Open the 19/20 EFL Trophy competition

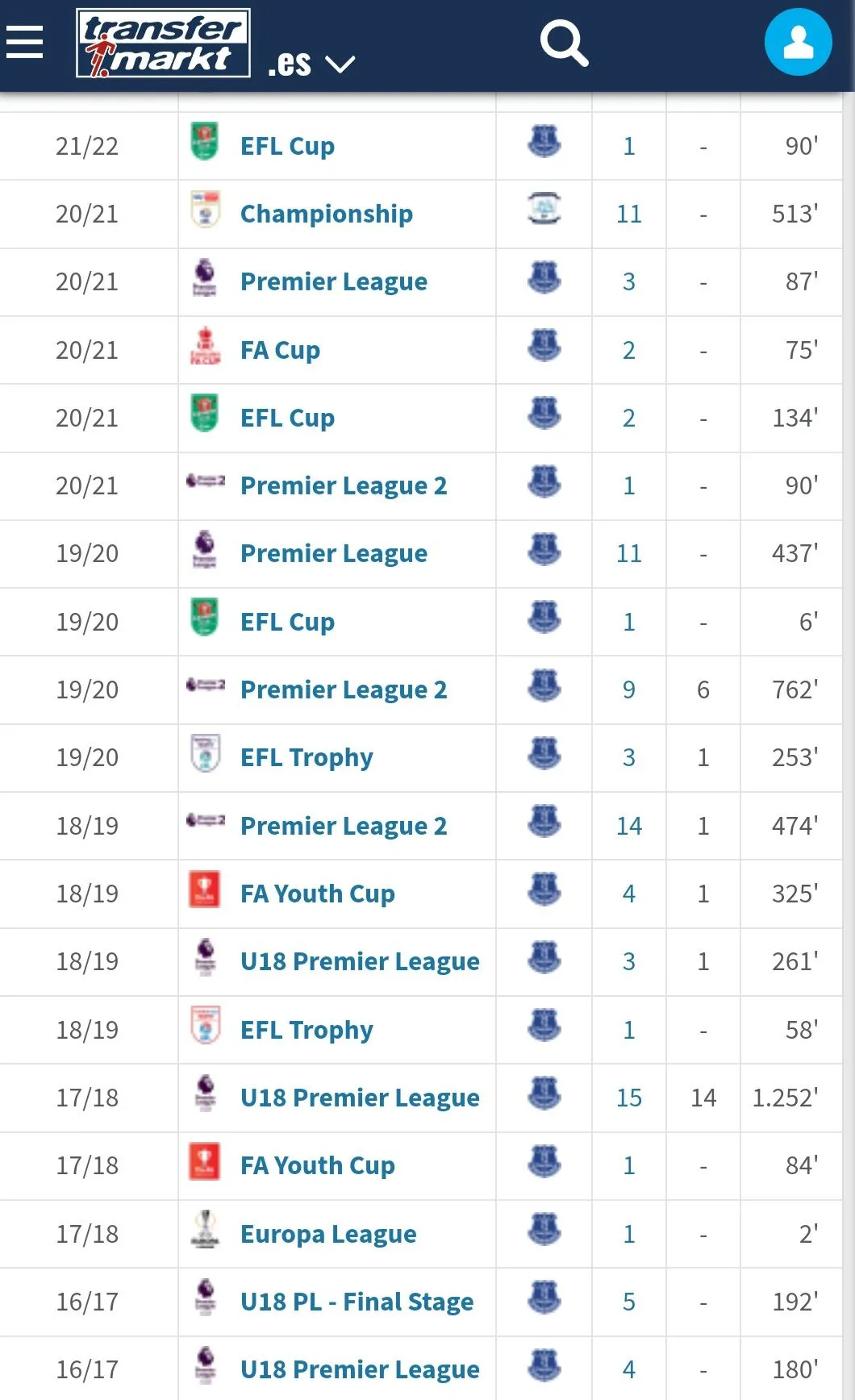click(x=307, y=757)
